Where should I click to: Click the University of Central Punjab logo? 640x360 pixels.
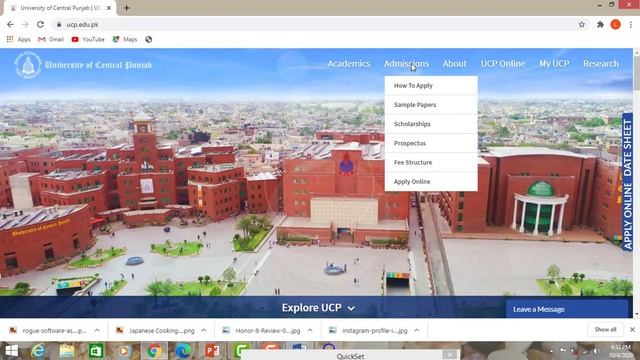tap(83, 64)
